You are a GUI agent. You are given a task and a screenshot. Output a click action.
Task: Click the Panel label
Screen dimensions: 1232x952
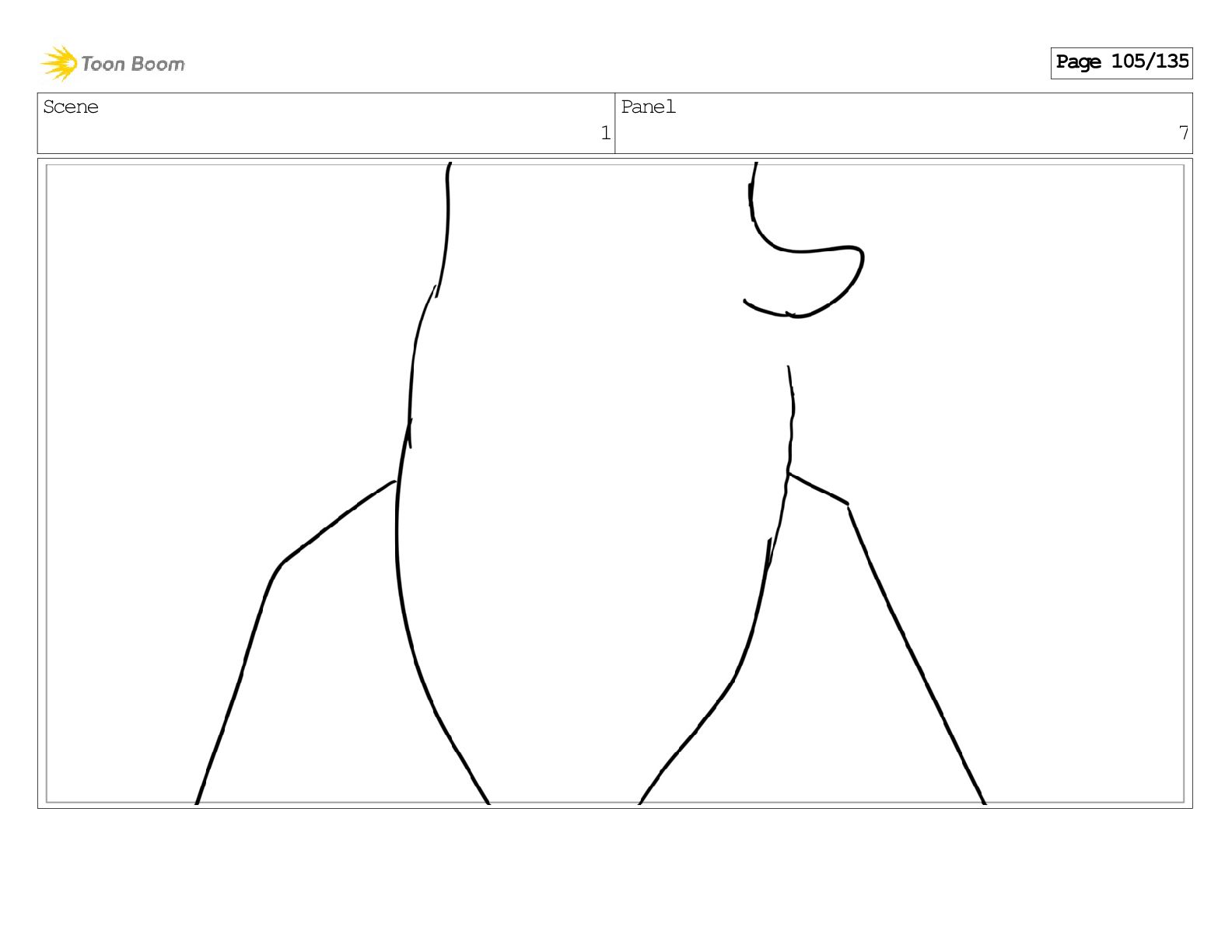tap(648, 107)
